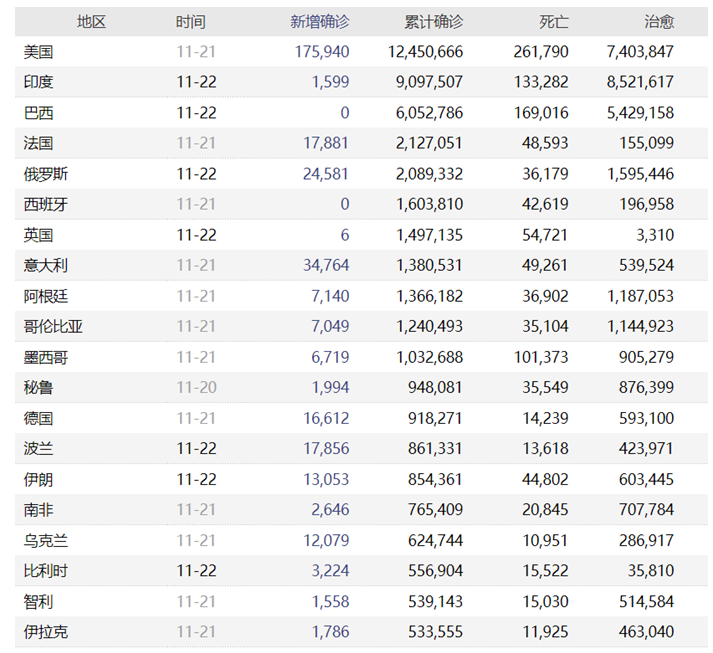Click the 地区 column header
The height and width of the screenshot is (653, 713).
tap(91, 22)
